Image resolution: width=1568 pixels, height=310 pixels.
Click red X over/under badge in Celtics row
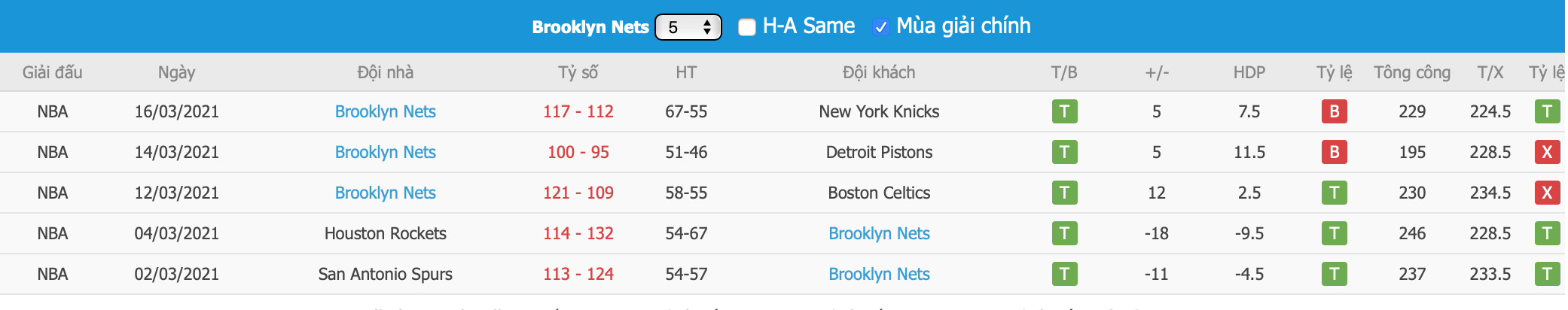[1547, 193]
